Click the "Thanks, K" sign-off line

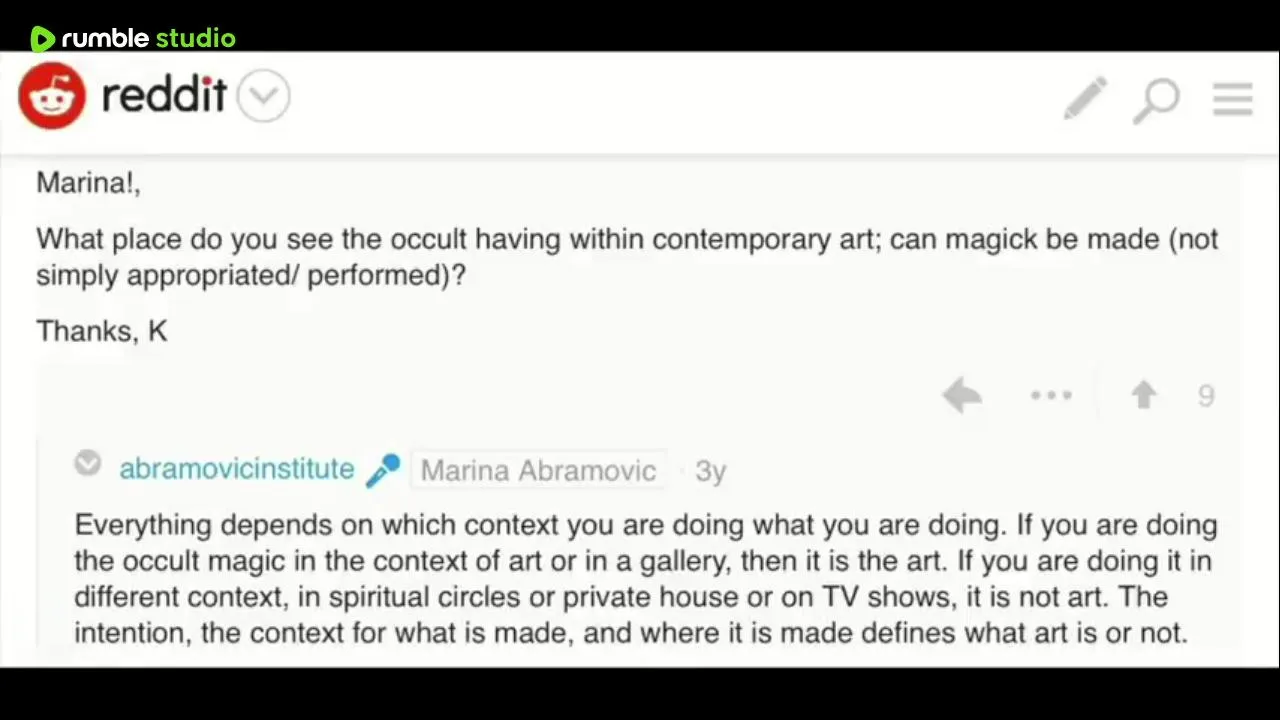(x=102, y=331)
